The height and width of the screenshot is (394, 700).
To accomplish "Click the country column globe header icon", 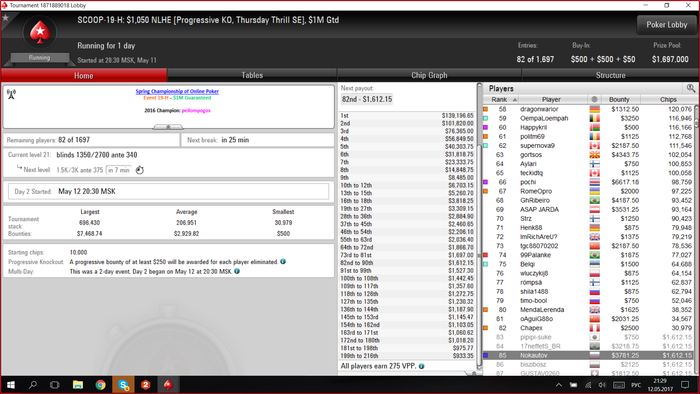I will click(594, 100).
